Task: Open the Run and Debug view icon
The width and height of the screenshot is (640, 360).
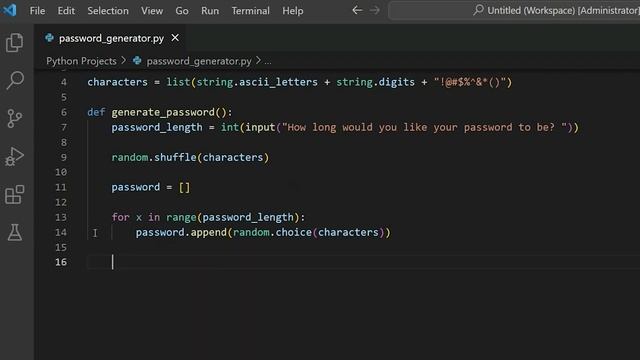Action: (x=15, y=156)
